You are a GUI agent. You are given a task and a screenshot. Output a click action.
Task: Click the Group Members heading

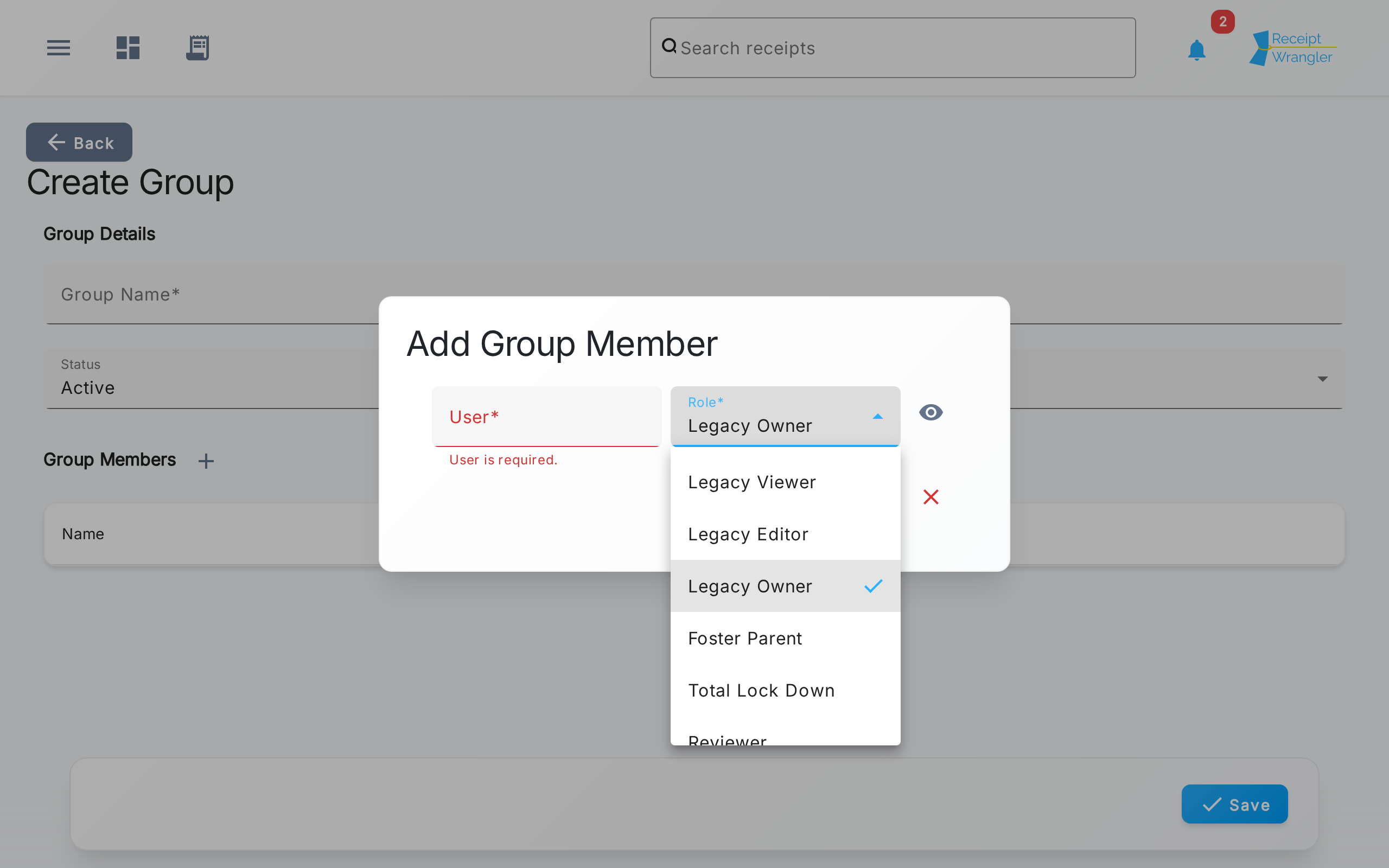110,460
